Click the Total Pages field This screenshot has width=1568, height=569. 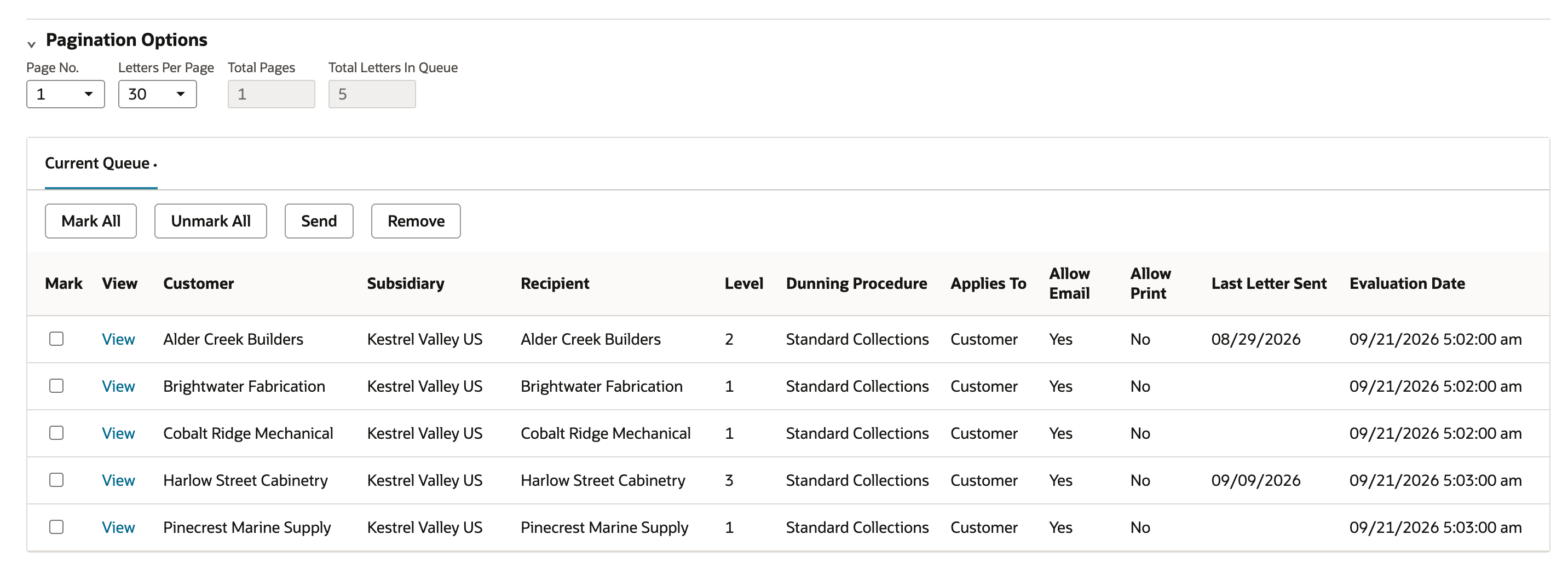point(272,94)
